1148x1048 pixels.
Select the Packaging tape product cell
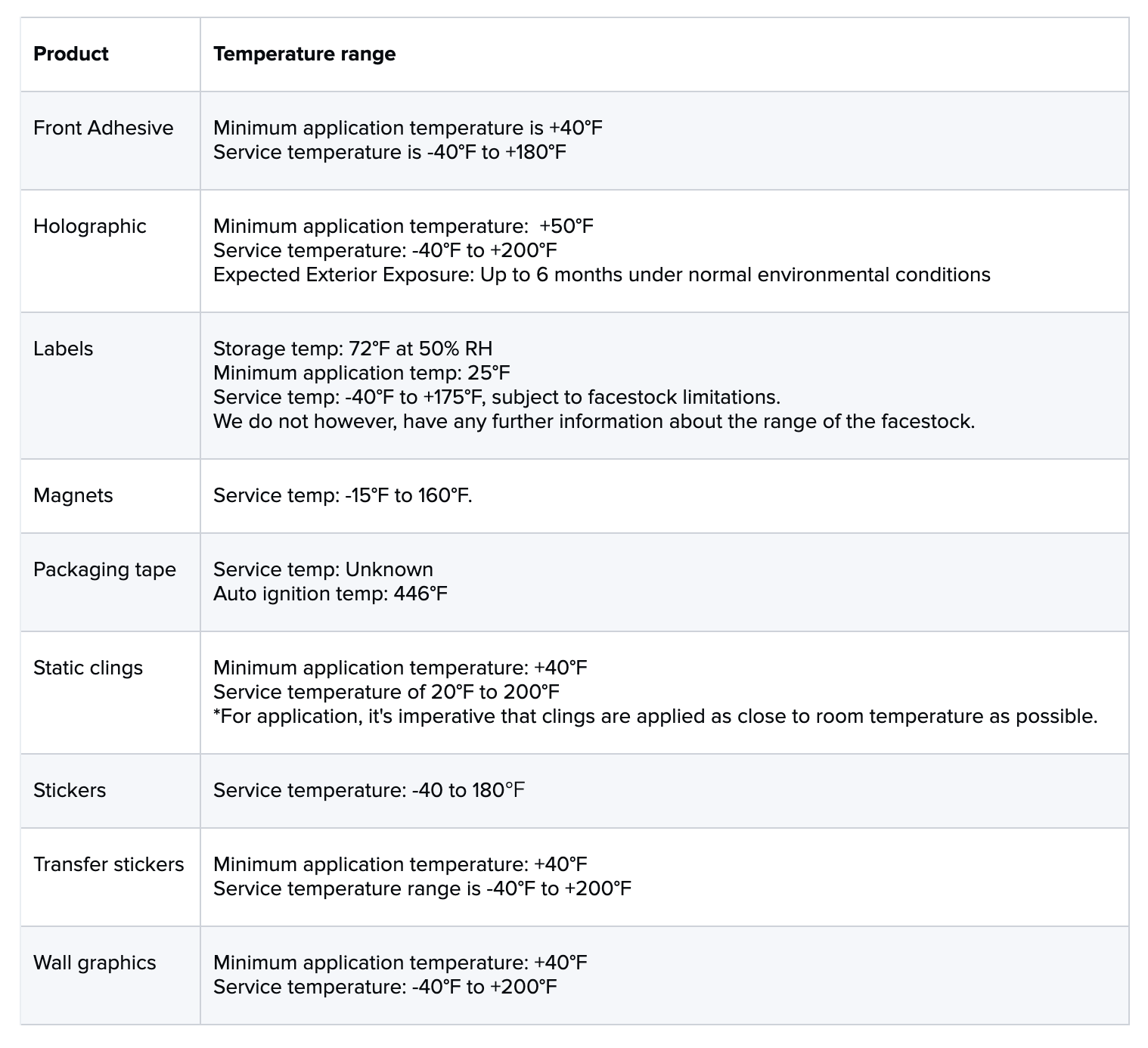point(104,569)
